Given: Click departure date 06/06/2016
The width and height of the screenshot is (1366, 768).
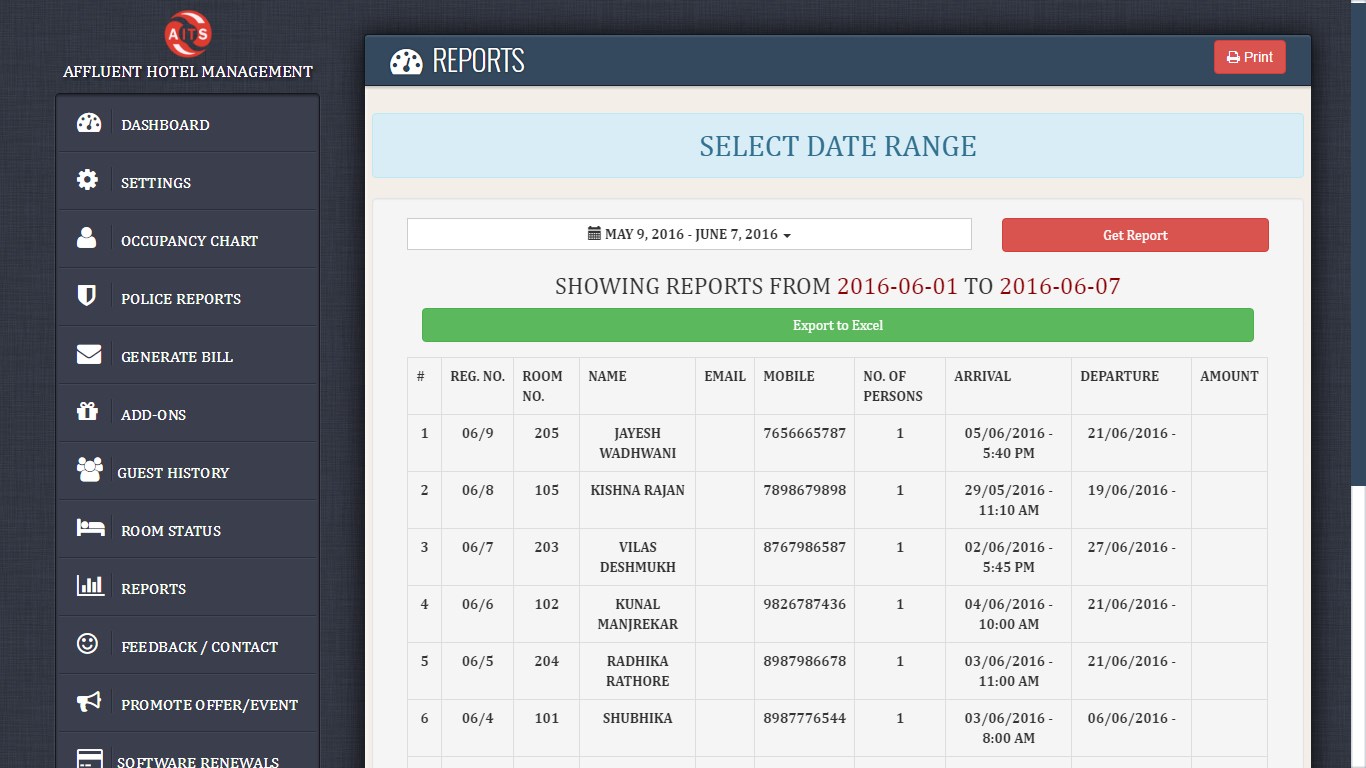Looking at the screenshot, I should point(1131,718).
